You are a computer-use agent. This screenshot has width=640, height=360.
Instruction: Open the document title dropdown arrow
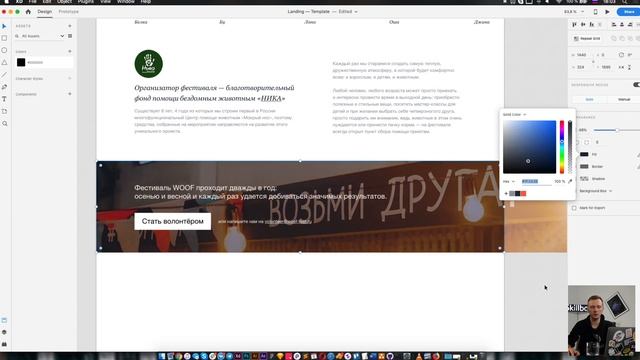pos(356,12)
